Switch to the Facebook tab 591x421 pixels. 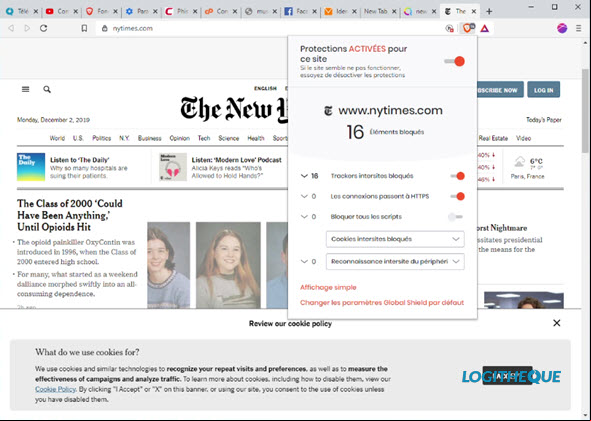[x=300, y=11]
